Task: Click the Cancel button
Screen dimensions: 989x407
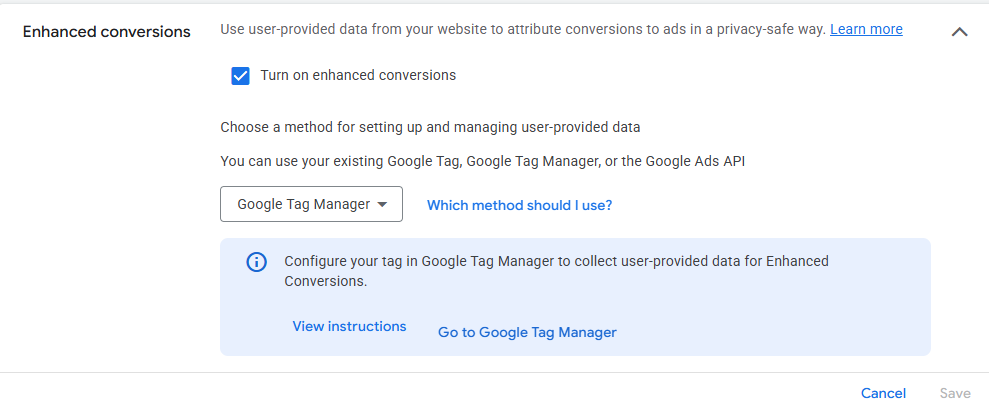Action: (x=883, y=393)
